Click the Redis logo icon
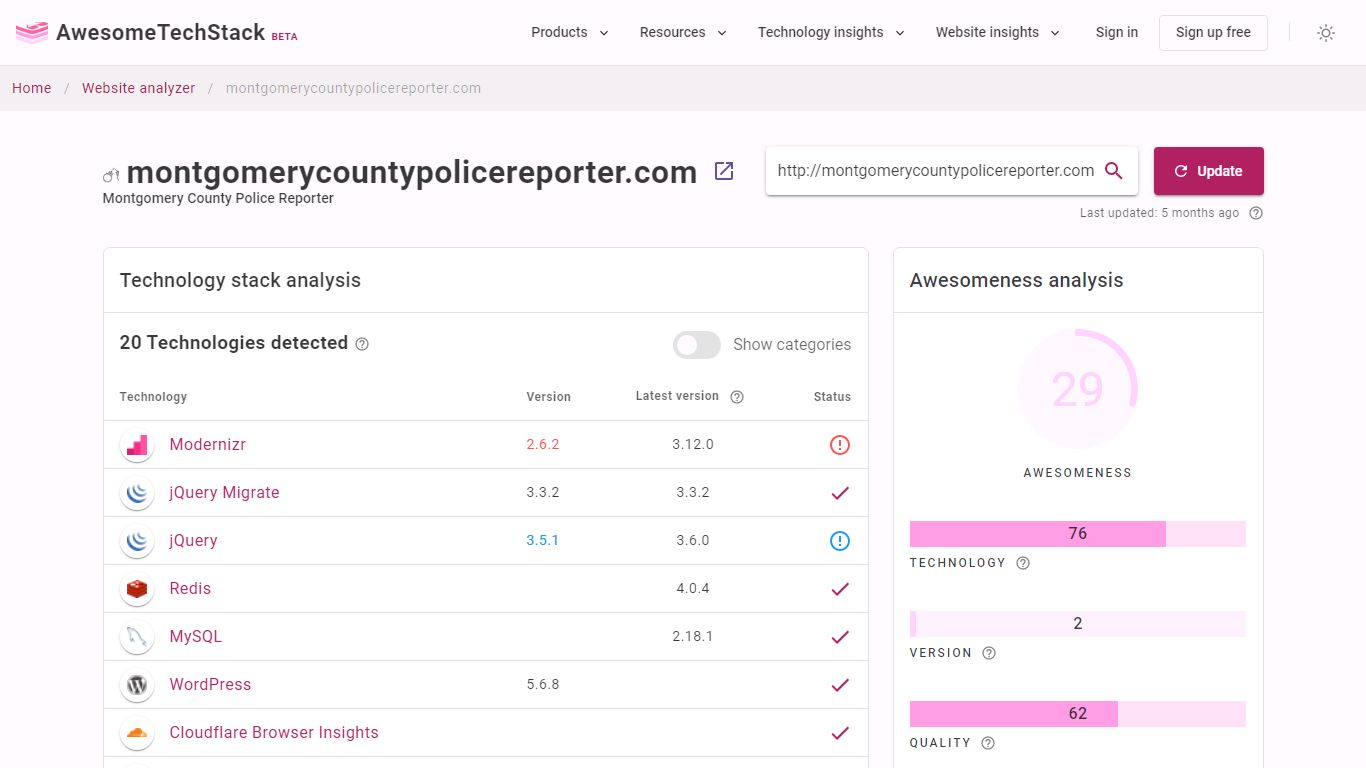 point(137,589)
